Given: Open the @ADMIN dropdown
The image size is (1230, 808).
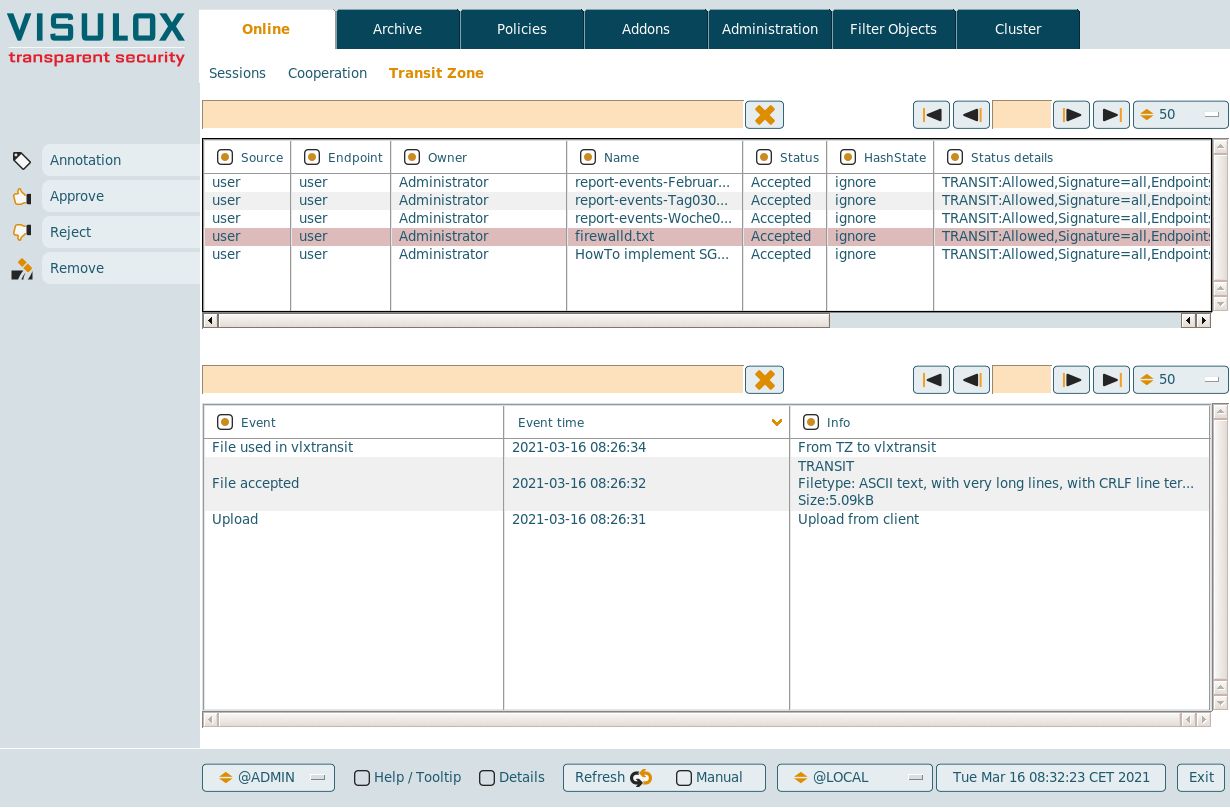Looking at the screenshot, I should tap(268, 778).
